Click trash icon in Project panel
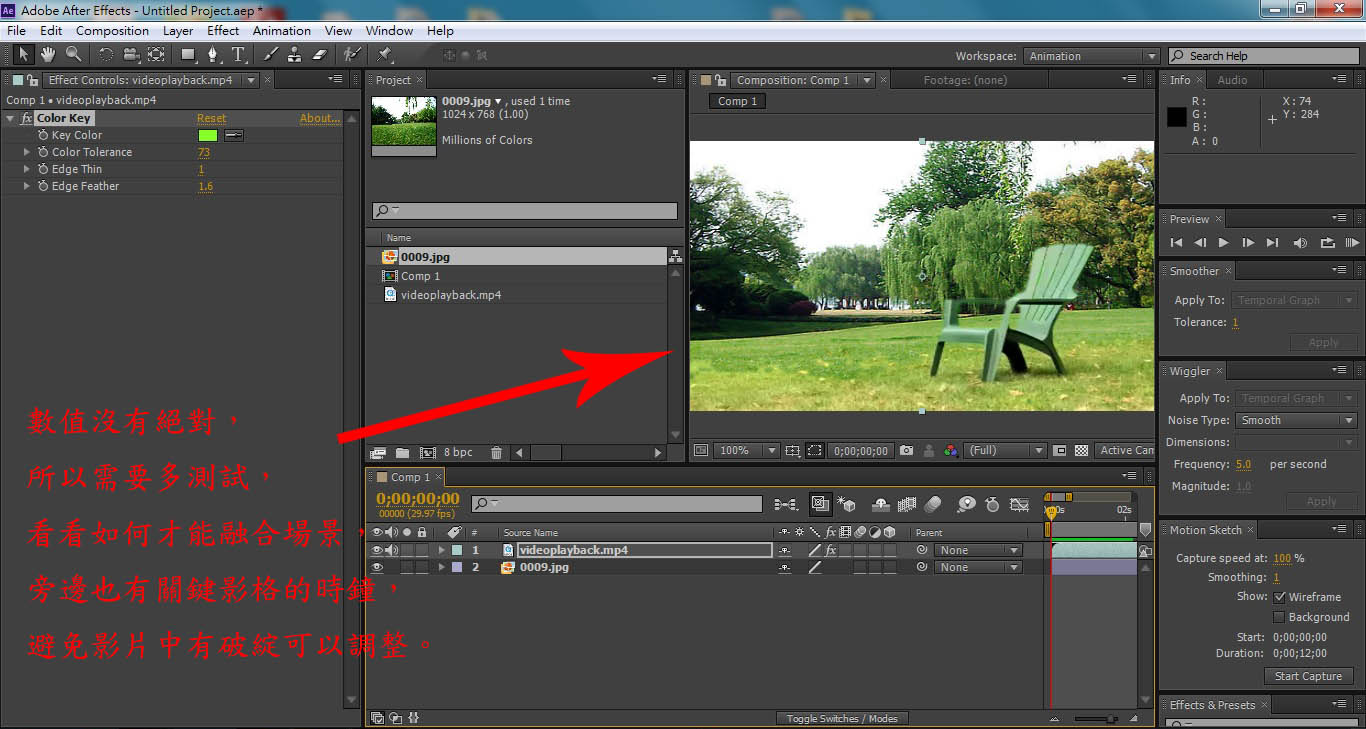Viewport: 1366px width, 729px height. (x=497, y=453)
